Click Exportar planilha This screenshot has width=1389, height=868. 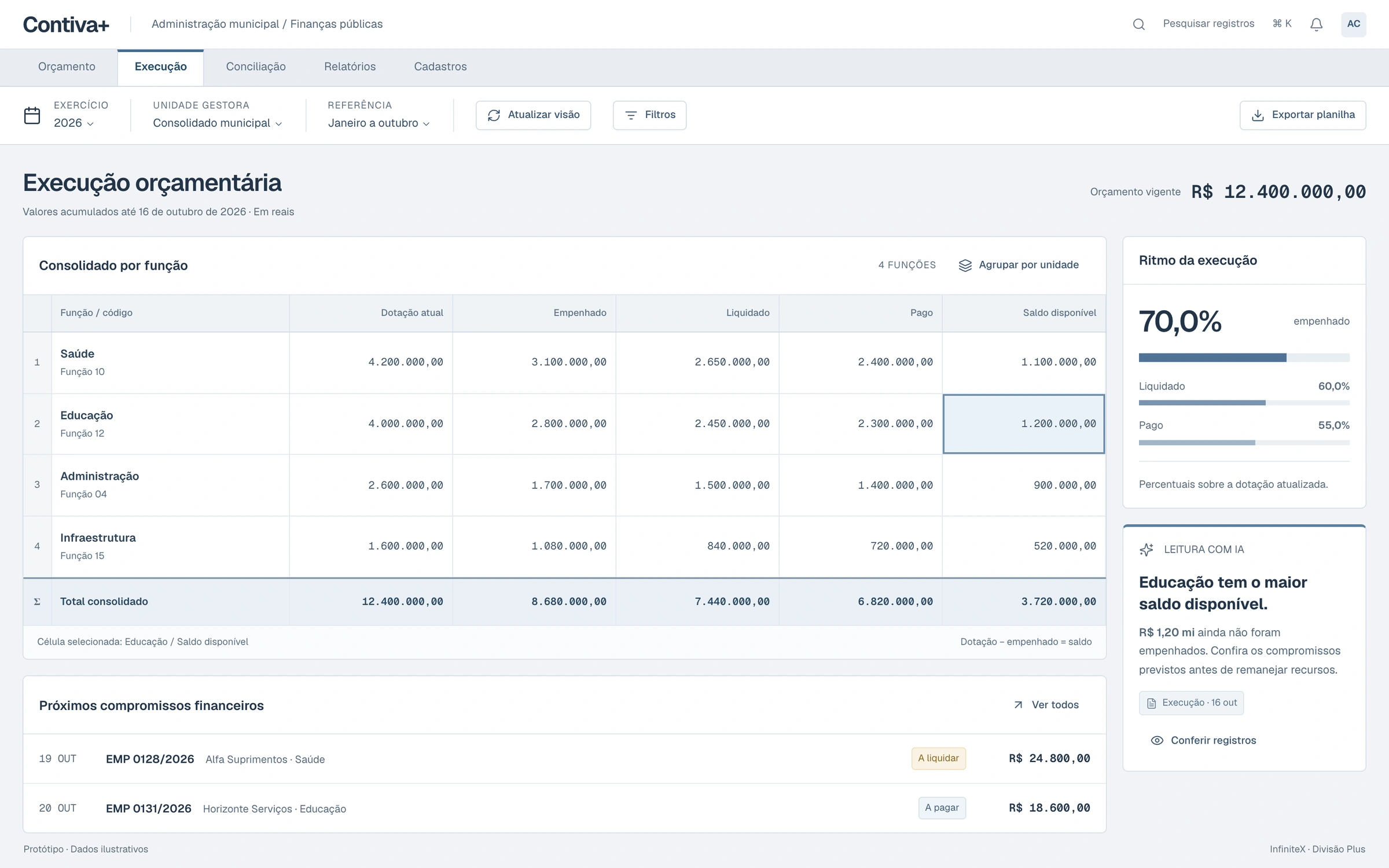(1302, 115)
